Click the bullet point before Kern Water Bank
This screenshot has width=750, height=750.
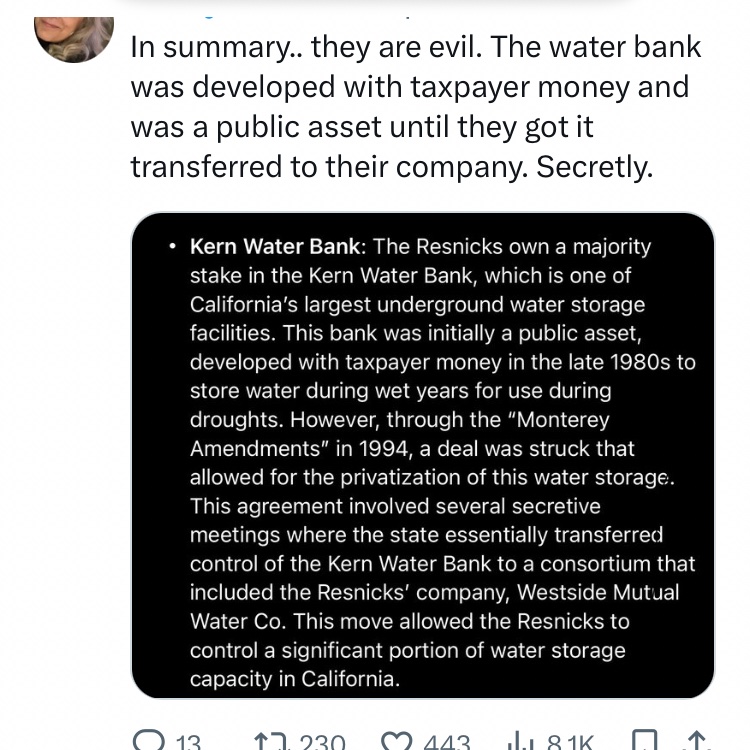[172, 247]
